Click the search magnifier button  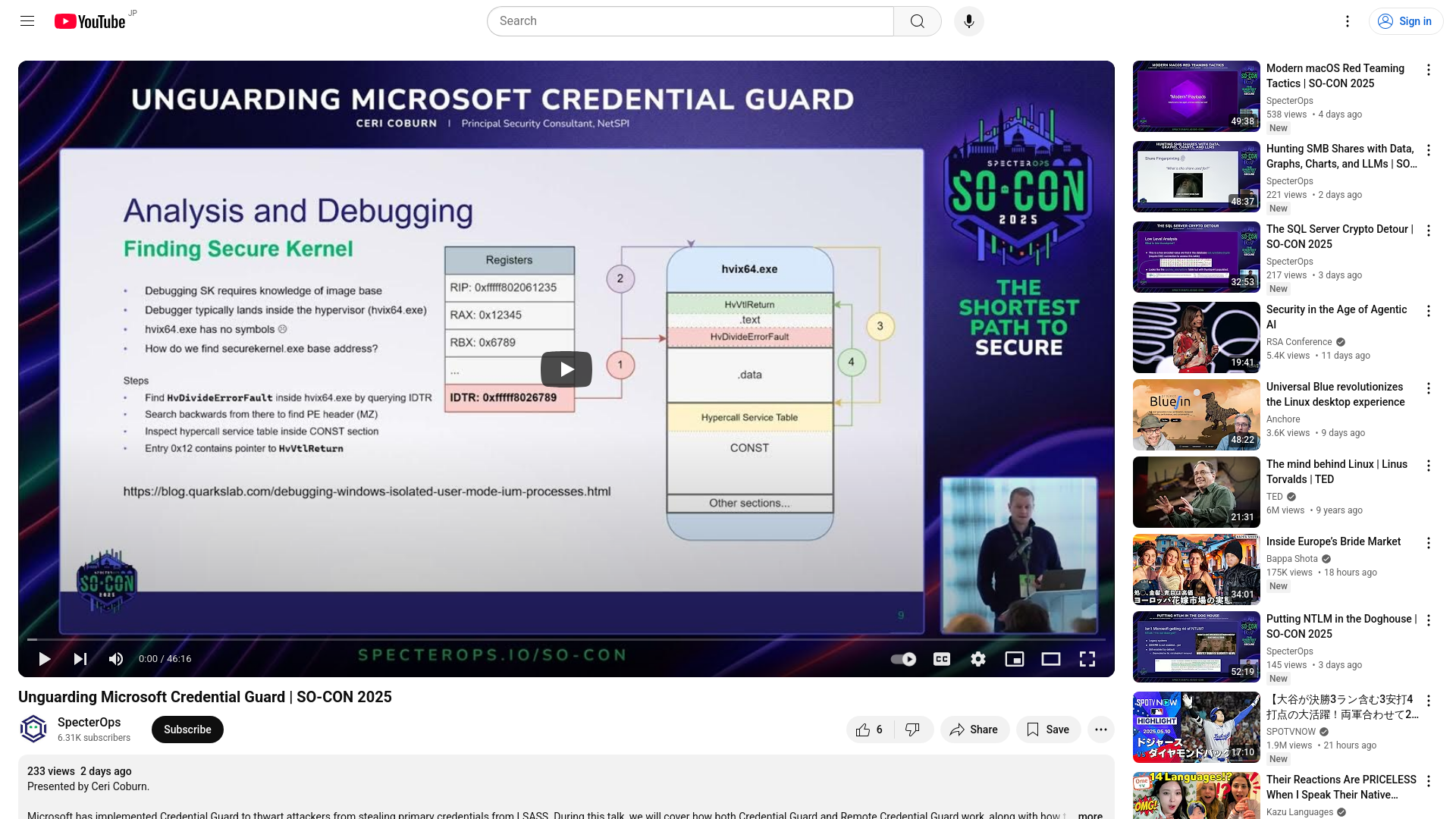918,21
